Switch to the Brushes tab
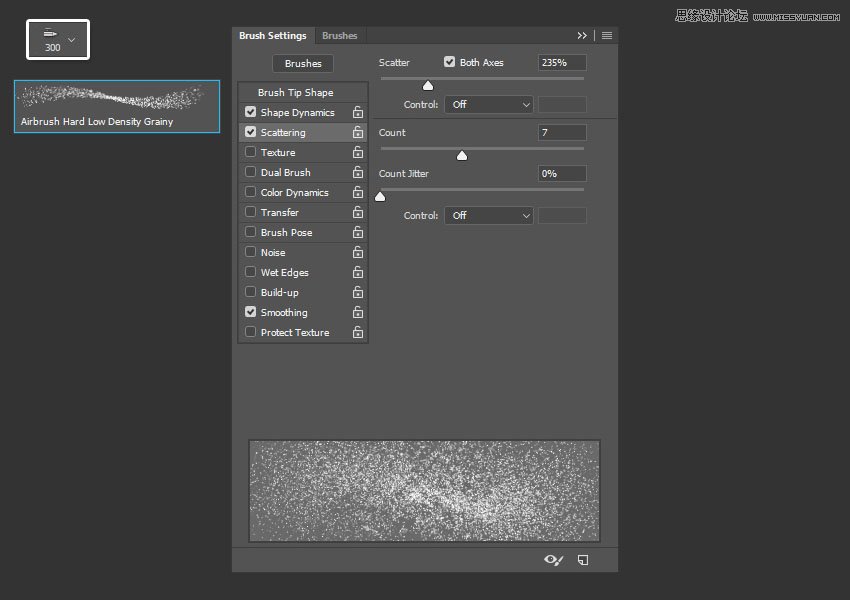The image size is (850, 600). 339,36
